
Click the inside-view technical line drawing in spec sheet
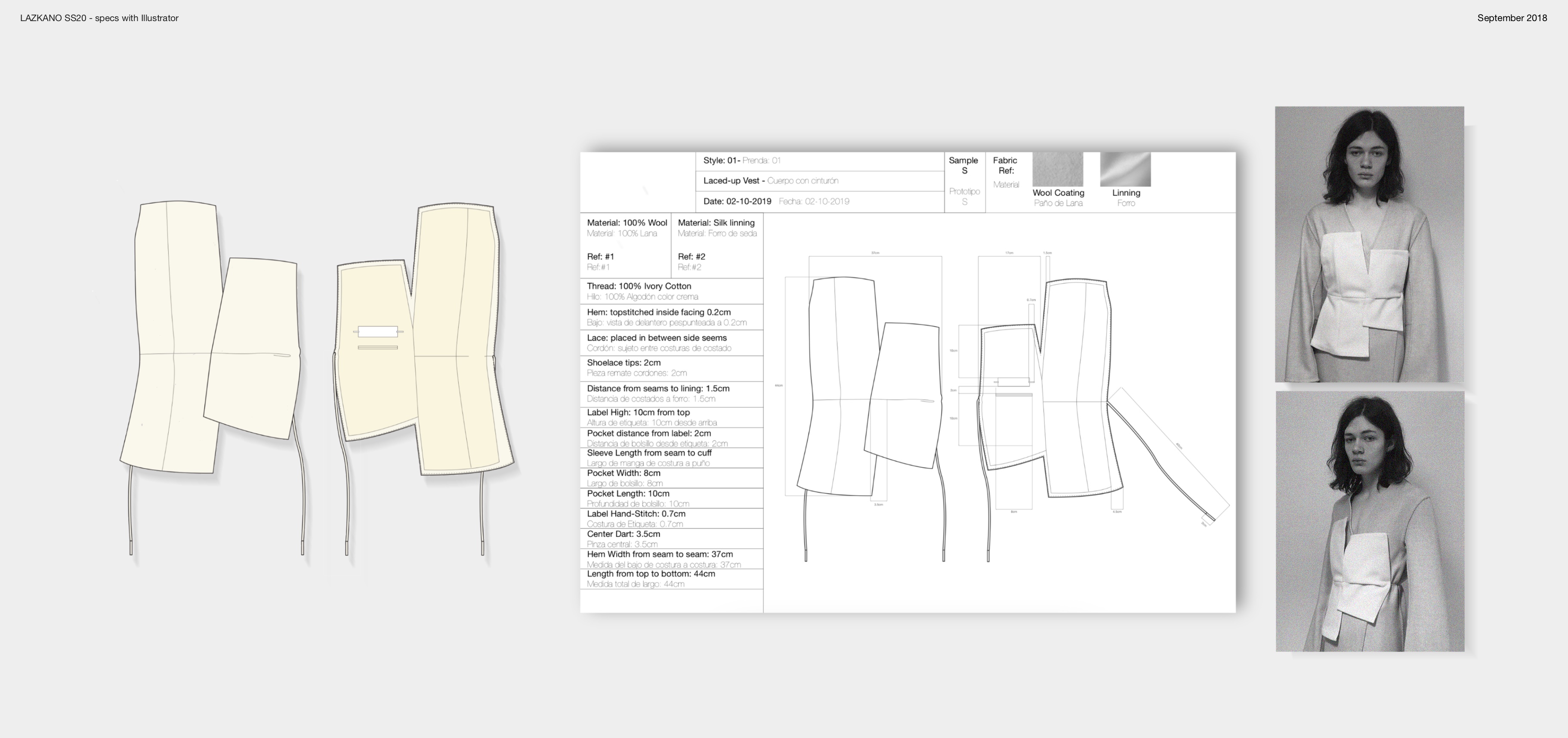pos(1050,420)
